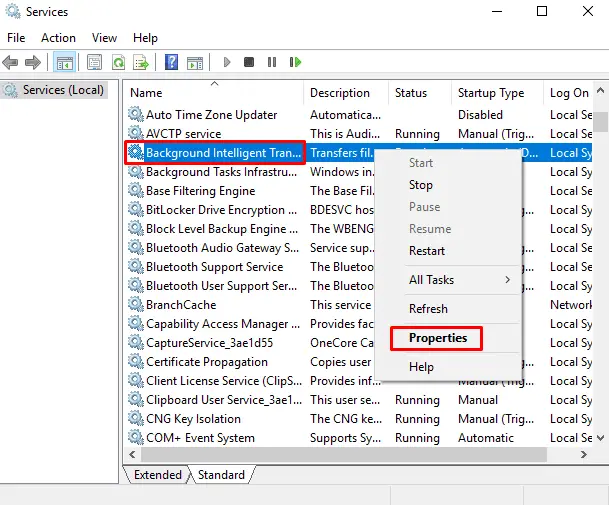Sort by the Log On column header

click(568, 93)
